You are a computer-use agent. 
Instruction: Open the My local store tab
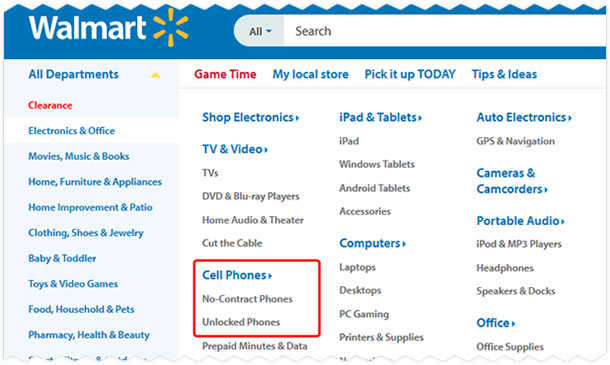pyautogui.click(x=310, y=74)
